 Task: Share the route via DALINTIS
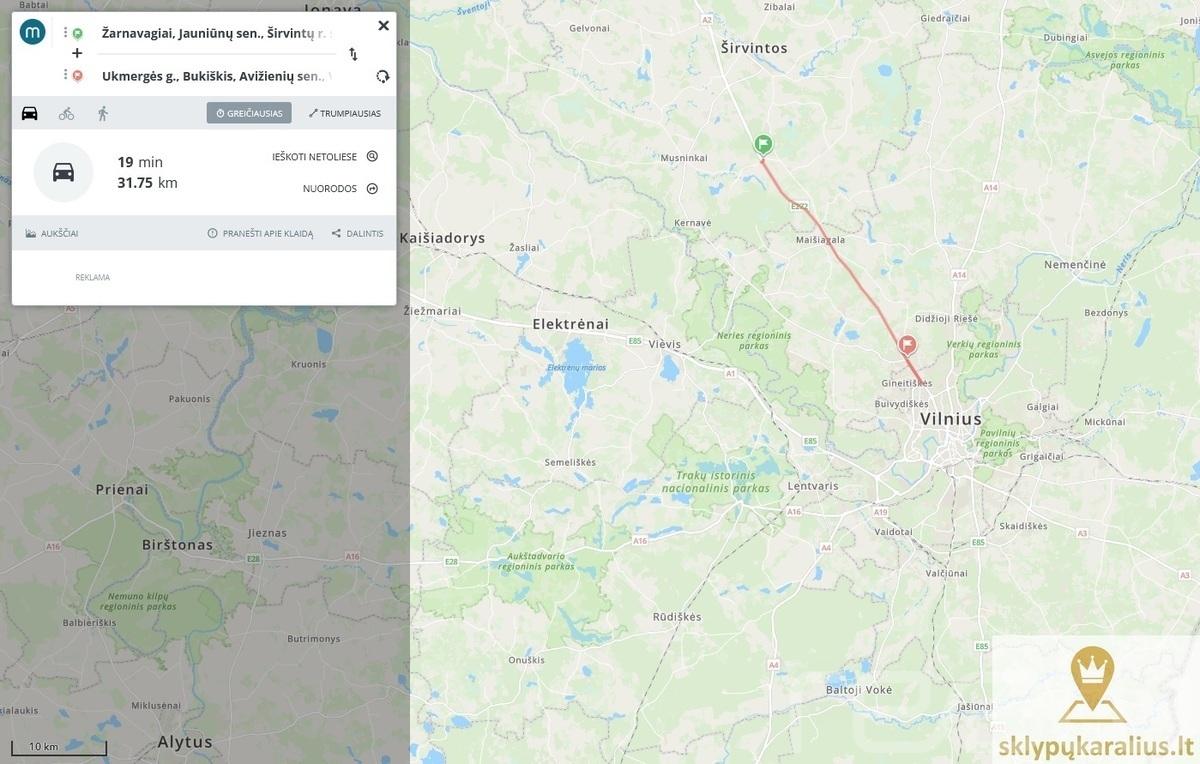[x=357, y=233]
